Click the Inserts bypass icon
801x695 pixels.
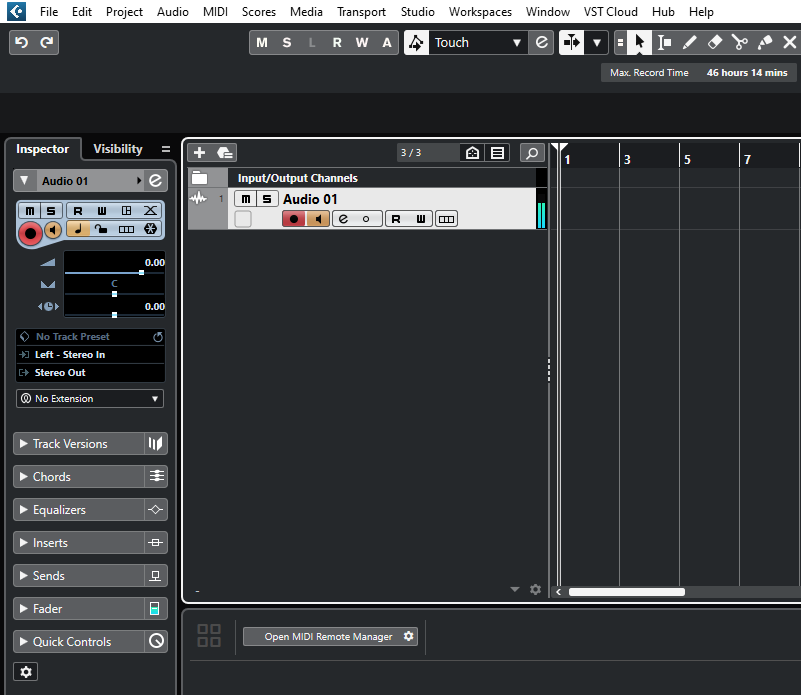(155, 542)
